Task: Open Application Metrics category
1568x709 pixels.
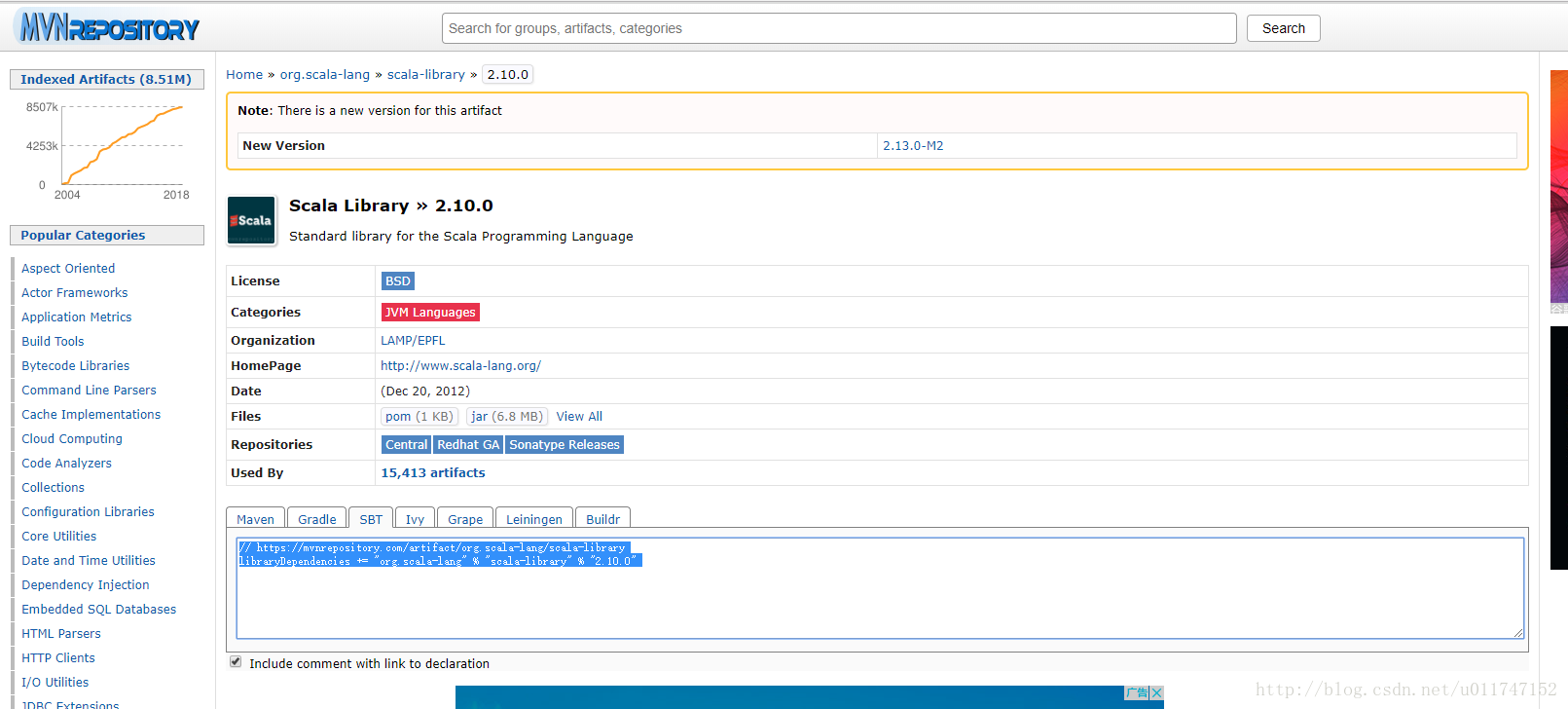Action: click(x=77, y=317)
